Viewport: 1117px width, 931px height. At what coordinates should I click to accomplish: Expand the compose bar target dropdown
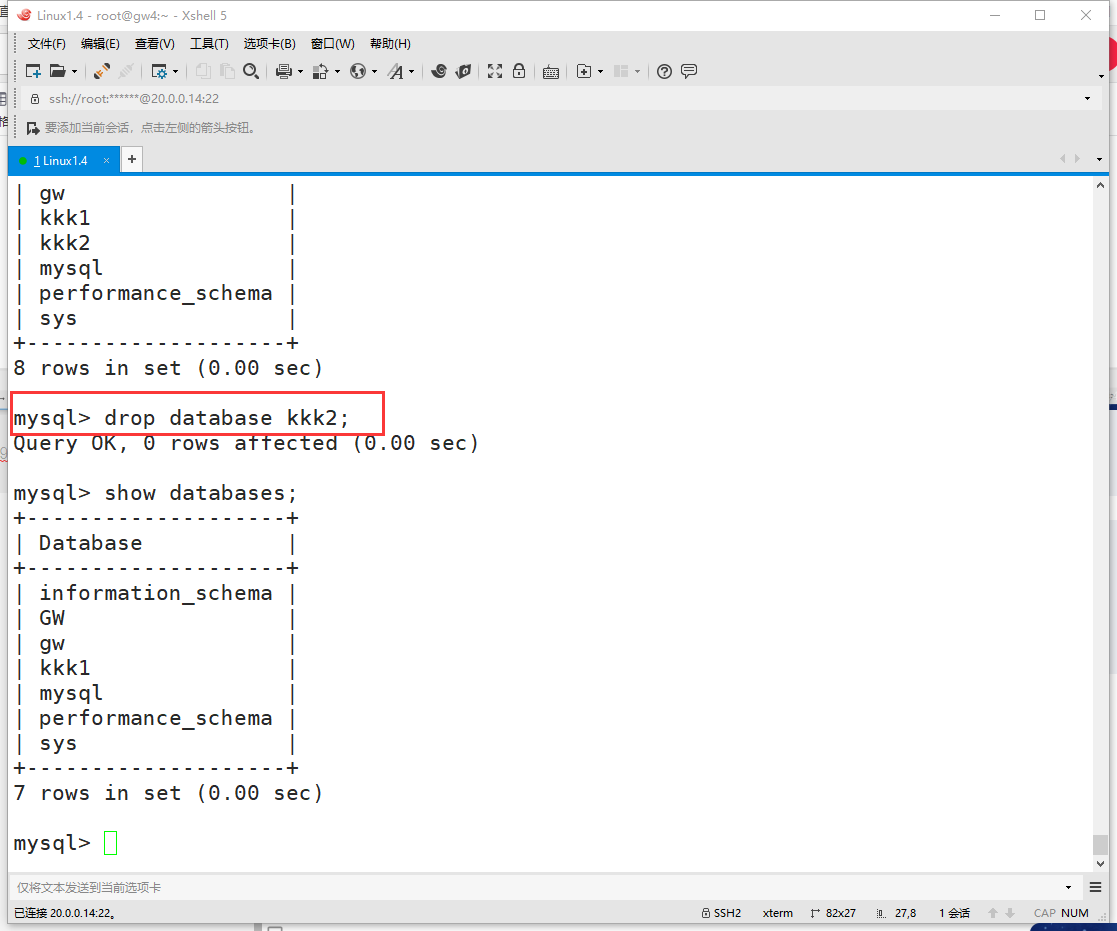(1069, 888)
